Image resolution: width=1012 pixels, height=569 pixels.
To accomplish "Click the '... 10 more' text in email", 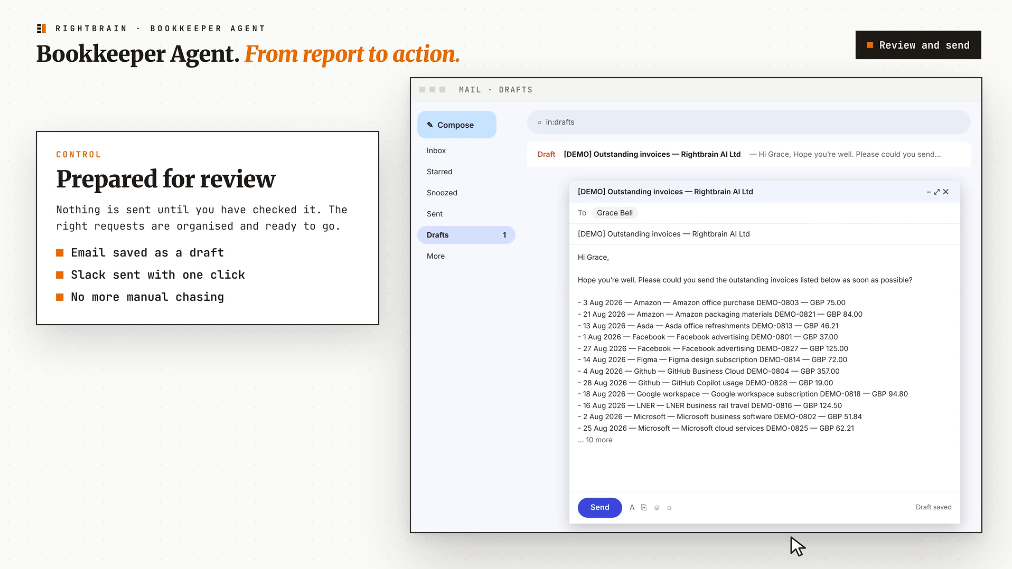I will 595,440.
